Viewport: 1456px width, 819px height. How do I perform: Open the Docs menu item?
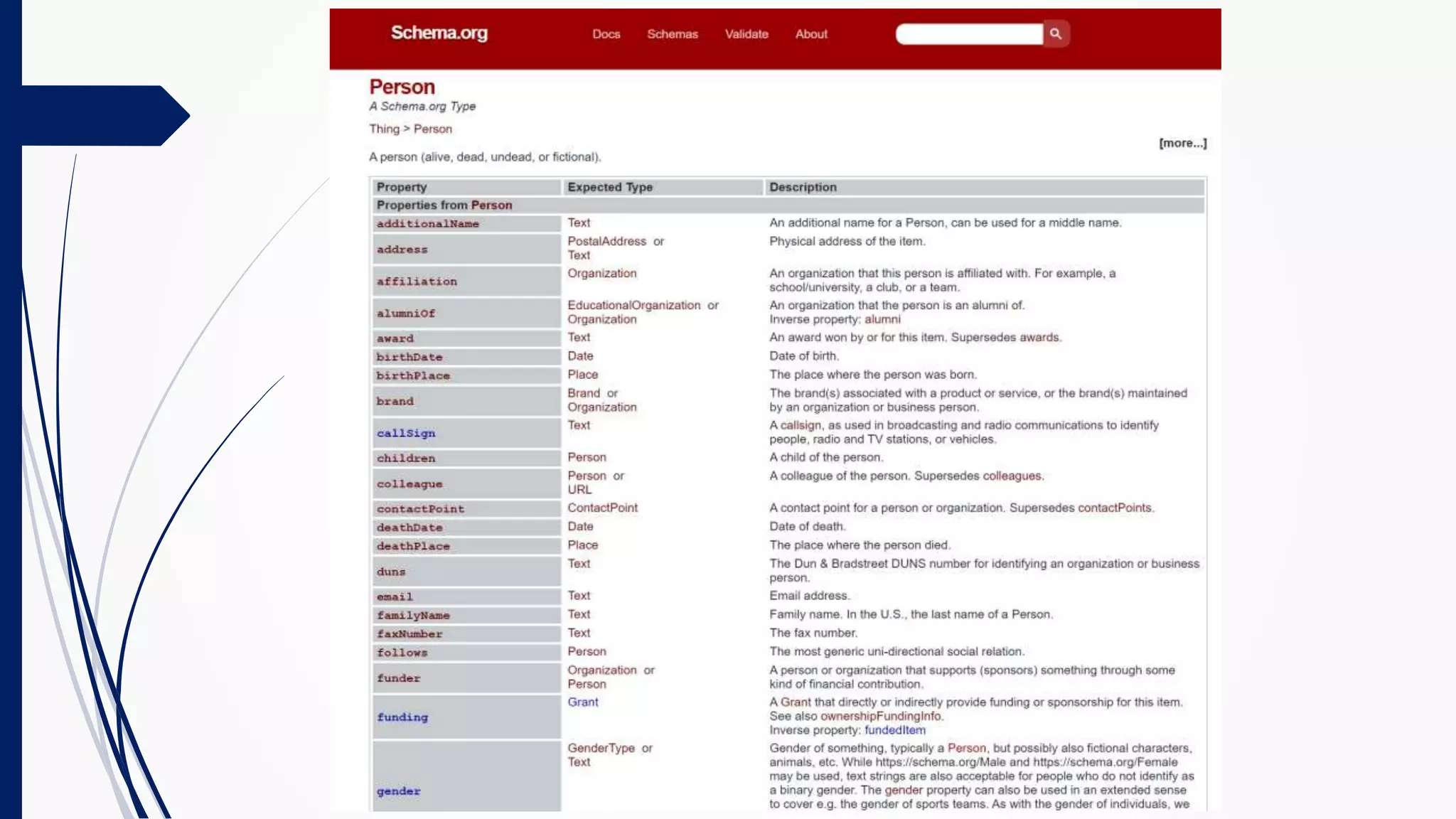tap(606, 34)
